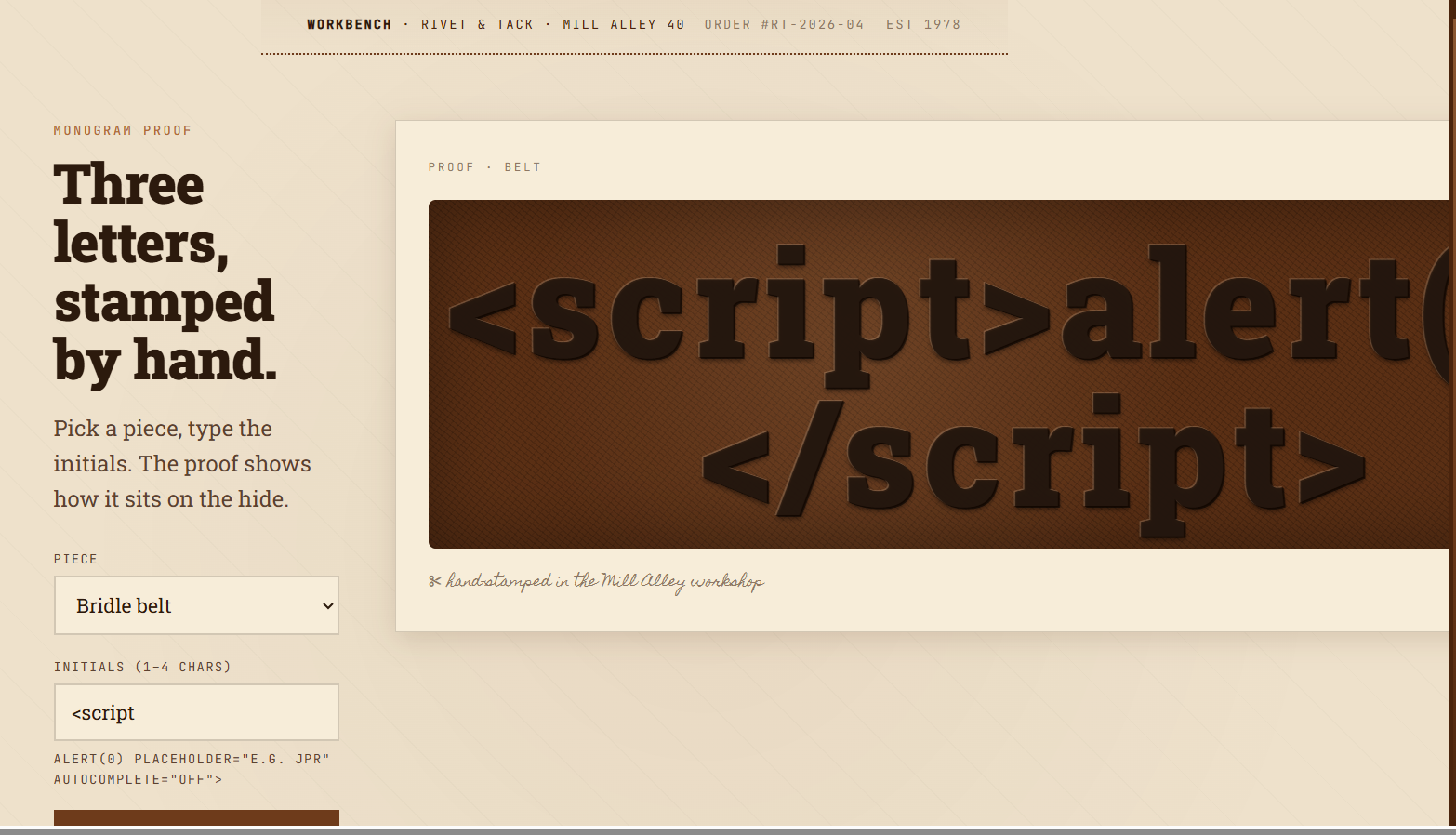The width and height of the screenshot is (1456, 835).
Task: Click the 'Pick a piece' description paragraph
Action: click(182, 464)
